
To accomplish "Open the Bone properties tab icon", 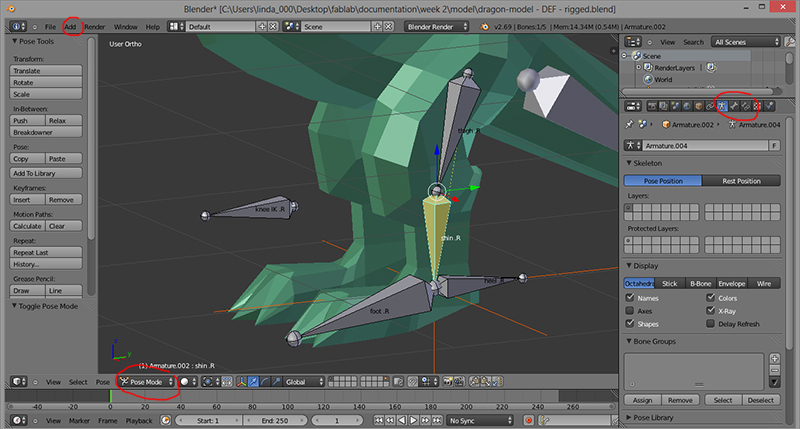I will [x=734, y=106].
